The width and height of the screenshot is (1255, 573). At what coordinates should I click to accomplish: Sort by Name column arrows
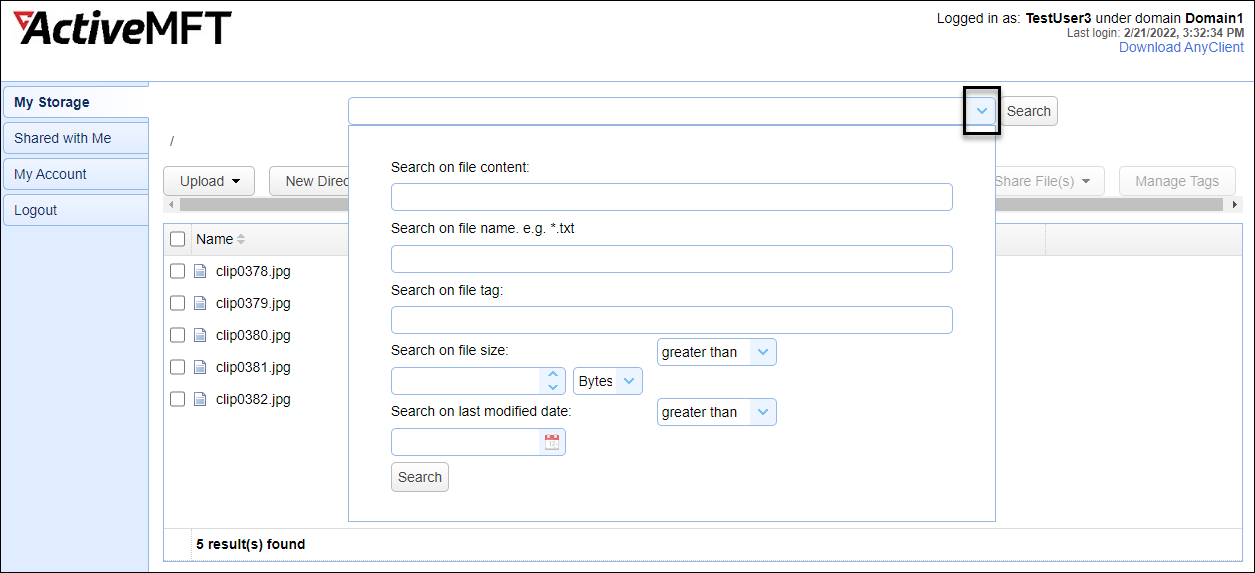(241, 239)
